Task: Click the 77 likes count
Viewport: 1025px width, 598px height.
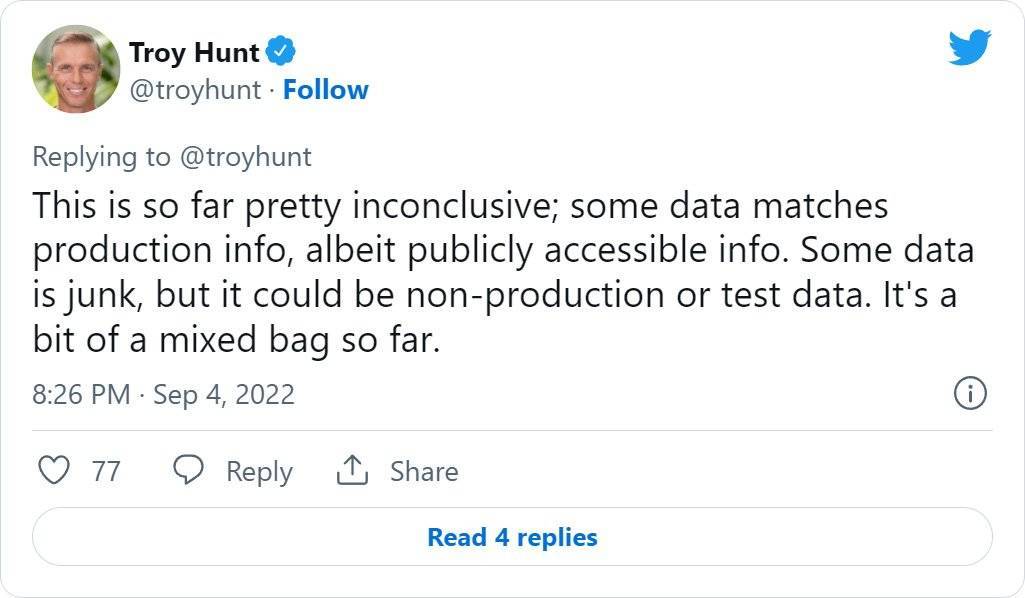Action: (106, 471)
